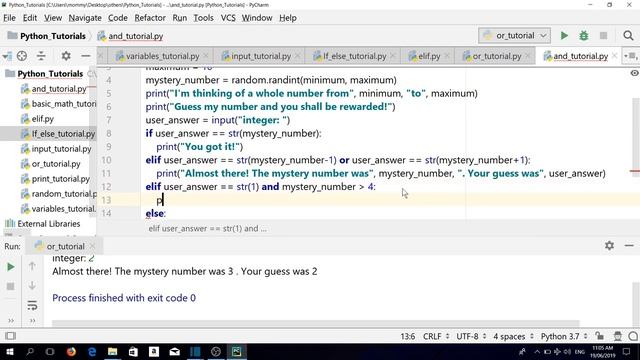Close the and_tutorial.py editor tab
Screen dimensions: 640x360
[614, 56]
